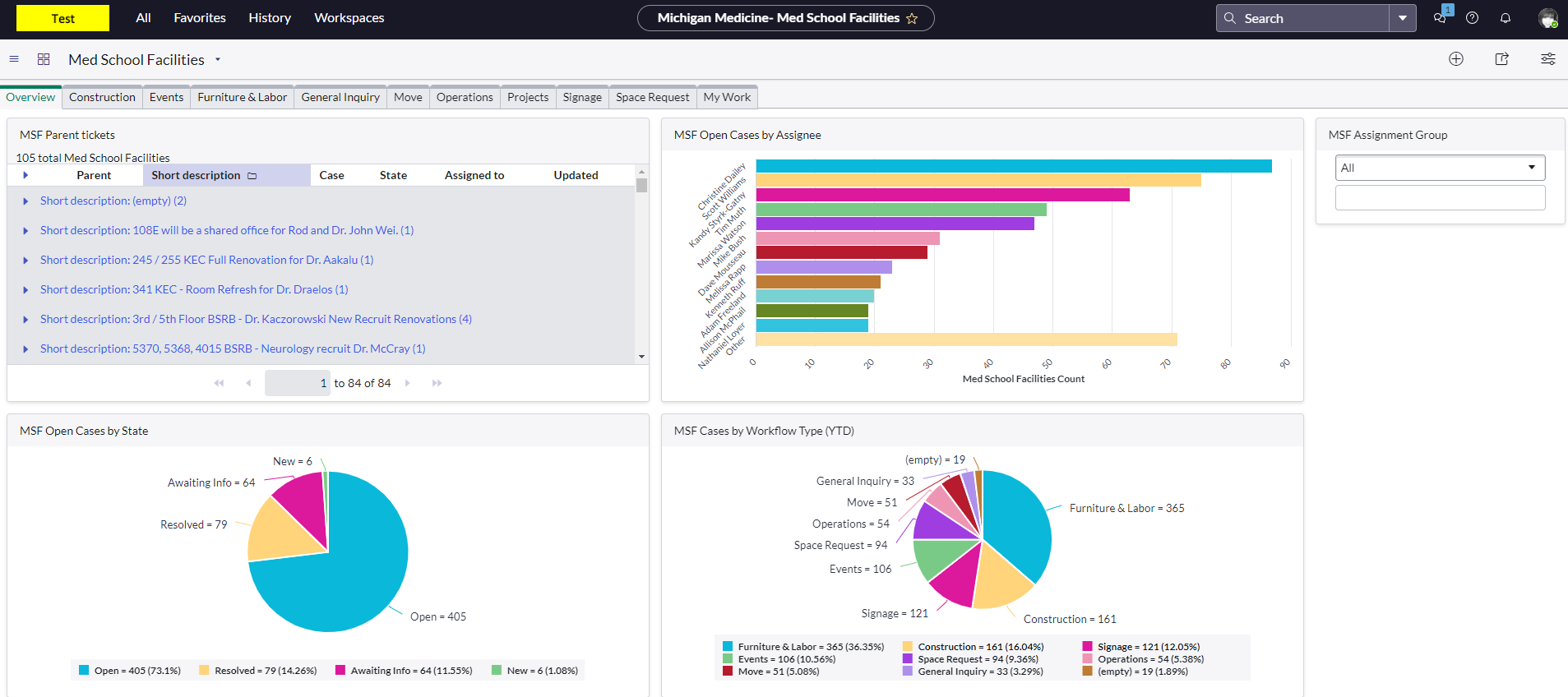Click the search magnifier icon
1568x697 pixels.
pos(1230,18)
